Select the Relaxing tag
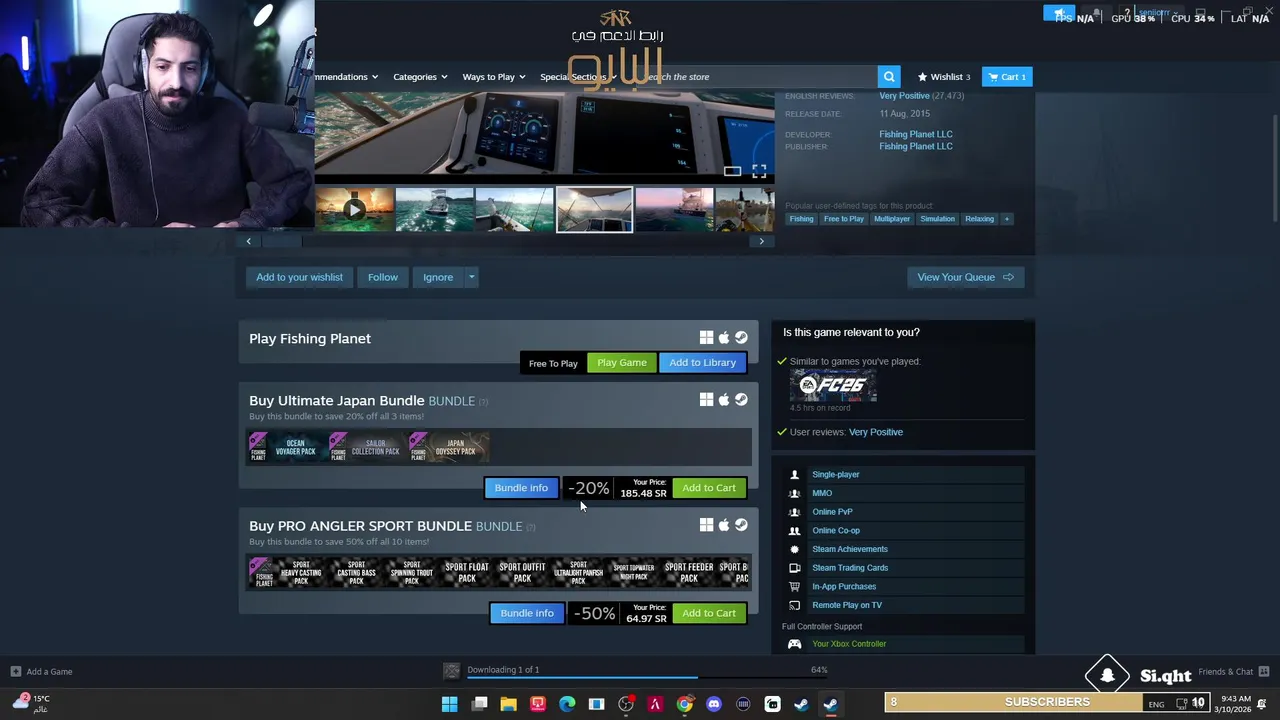Viewport: 1280px width, 720px height. tap(979, 219)
